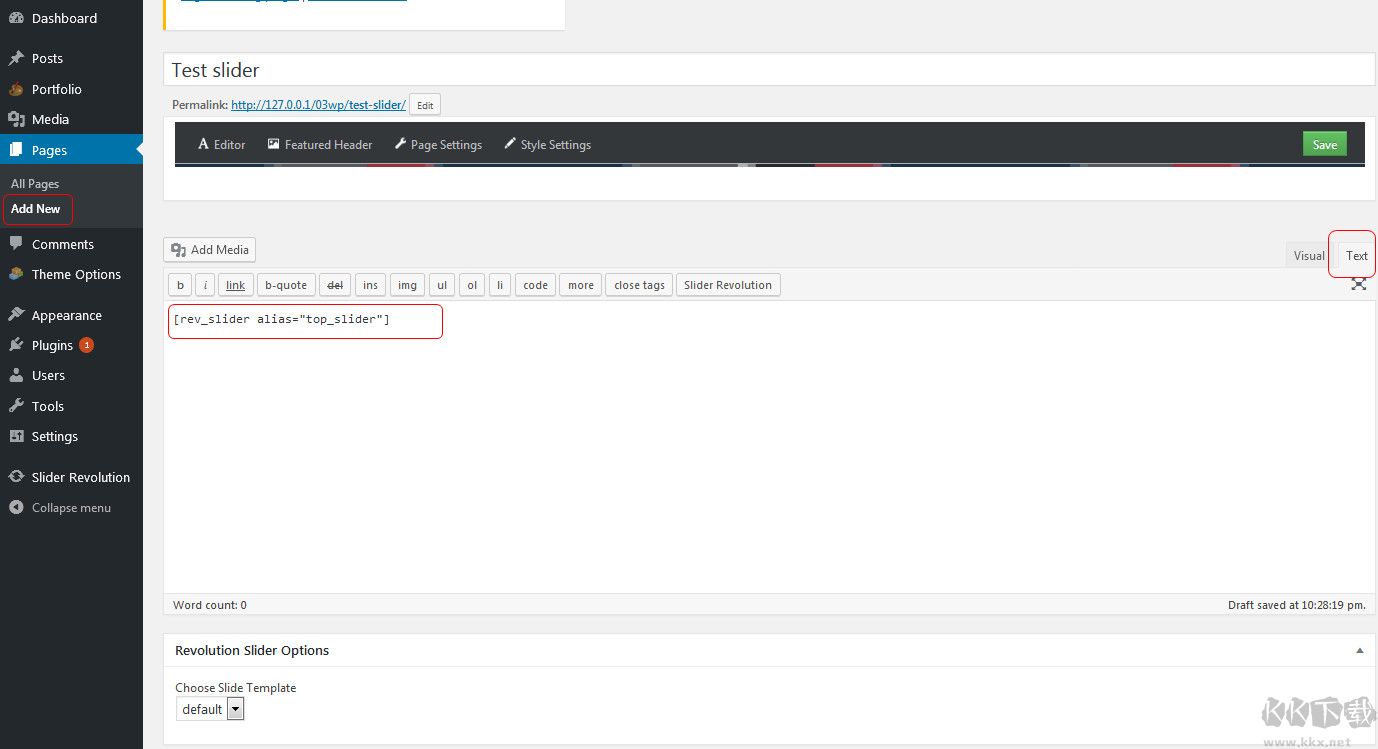Toggle fullscreen distraction-free writing icon

pos(1359,284)
